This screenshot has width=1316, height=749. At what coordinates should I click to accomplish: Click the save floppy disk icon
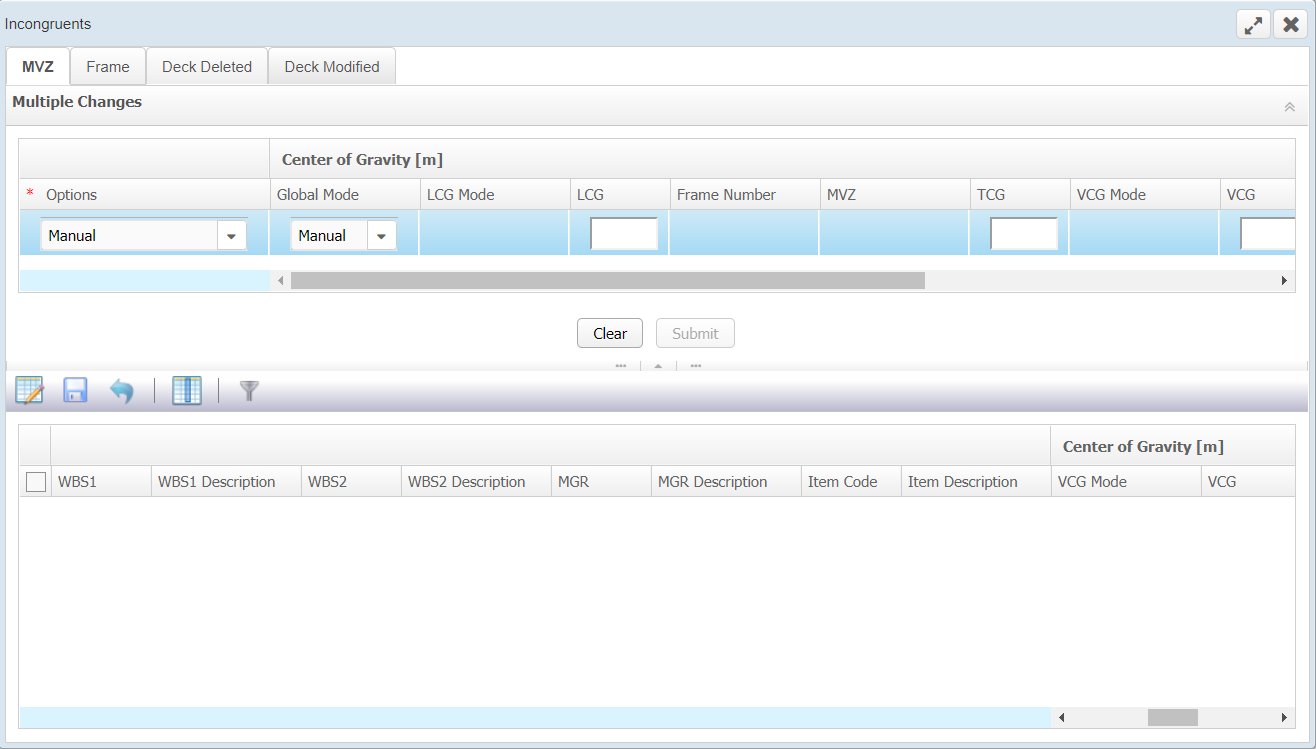tap(76, 390)
